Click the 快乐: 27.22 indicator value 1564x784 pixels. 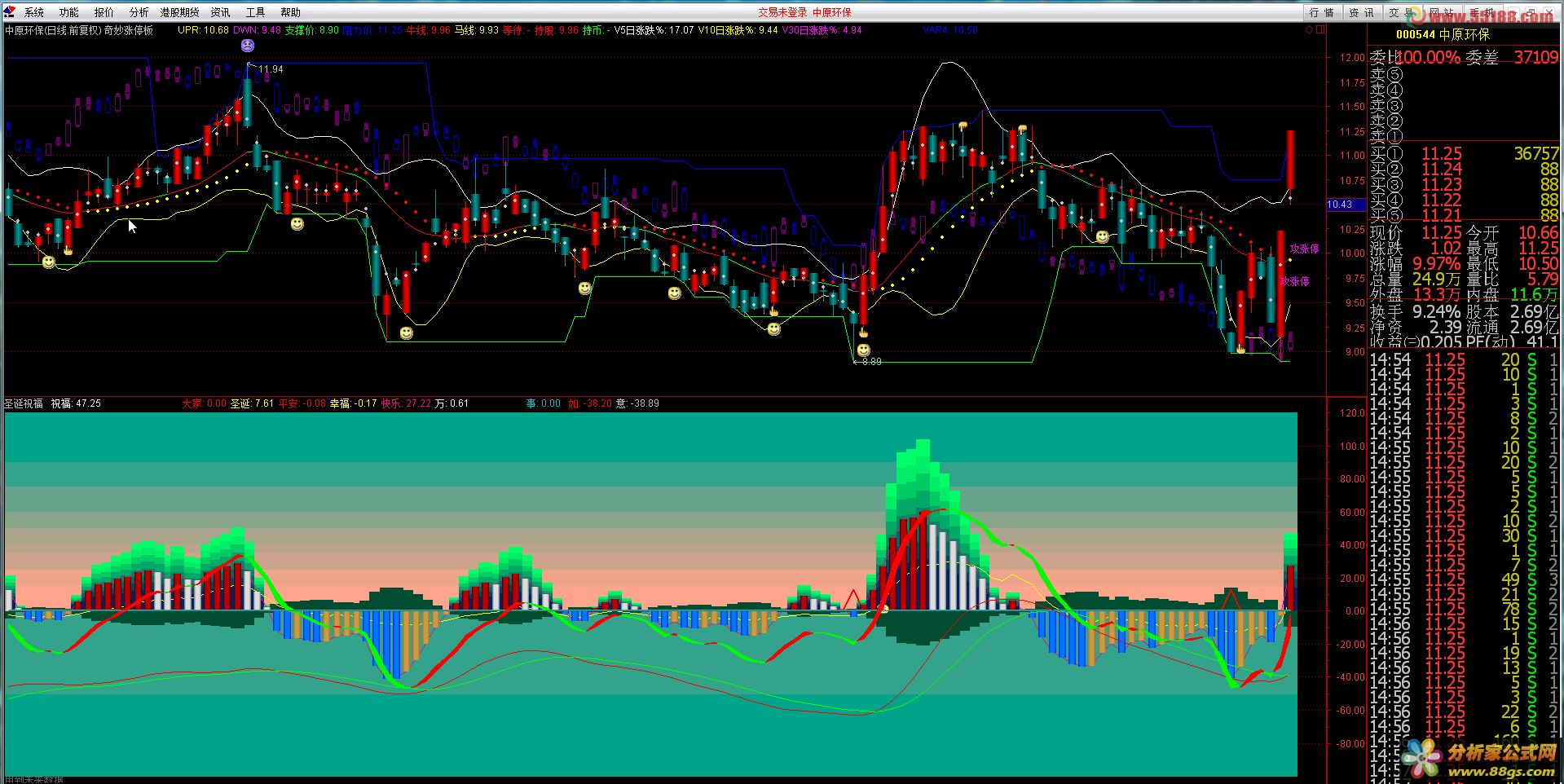pyautogui.click(x=406, y=403)
